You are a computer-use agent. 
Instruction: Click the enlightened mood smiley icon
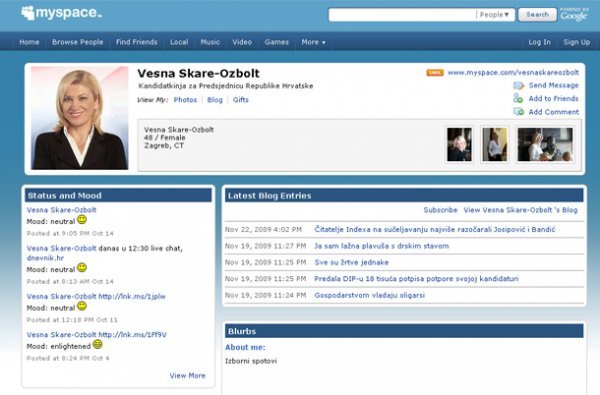(x=98, y=344)
